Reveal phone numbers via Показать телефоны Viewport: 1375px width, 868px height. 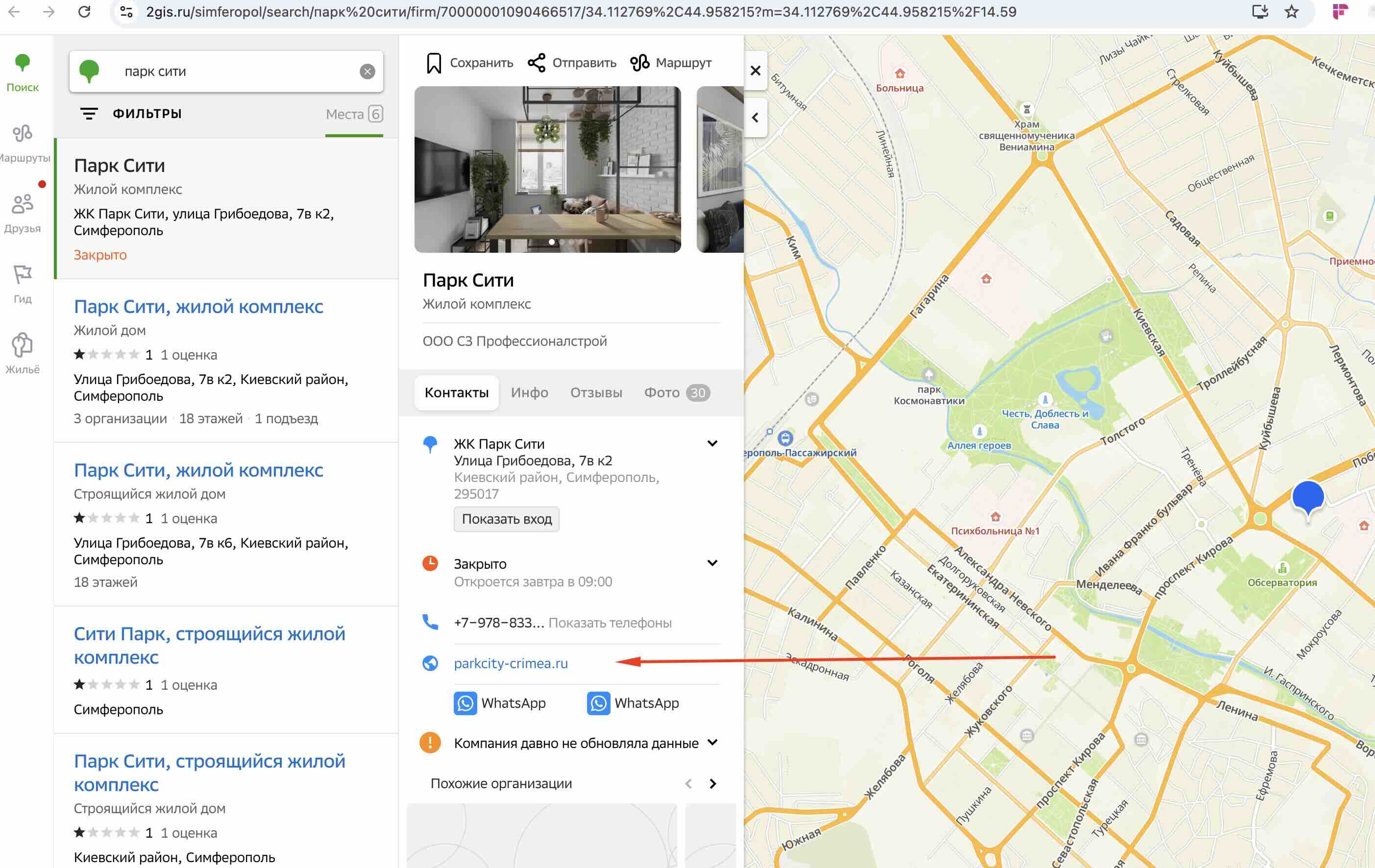point(610,623)
